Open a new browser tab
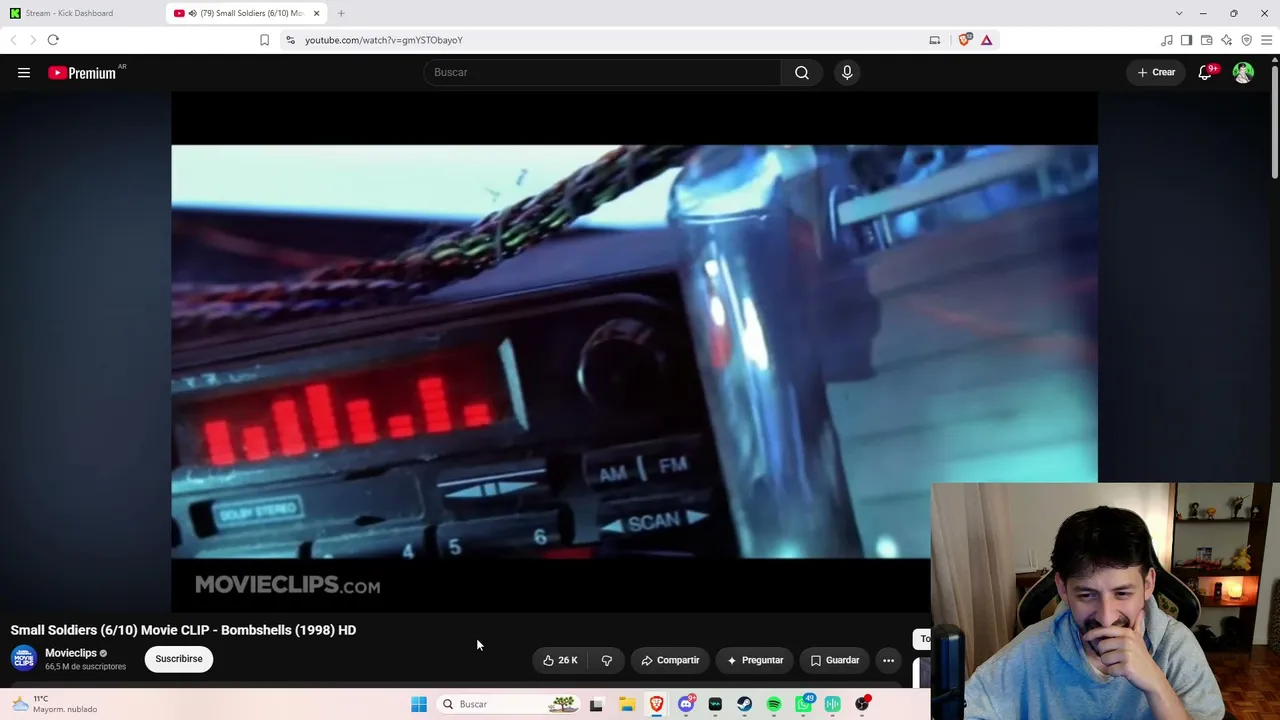Viewport: 1280px width, 720px height. click(x=341, y=13)
